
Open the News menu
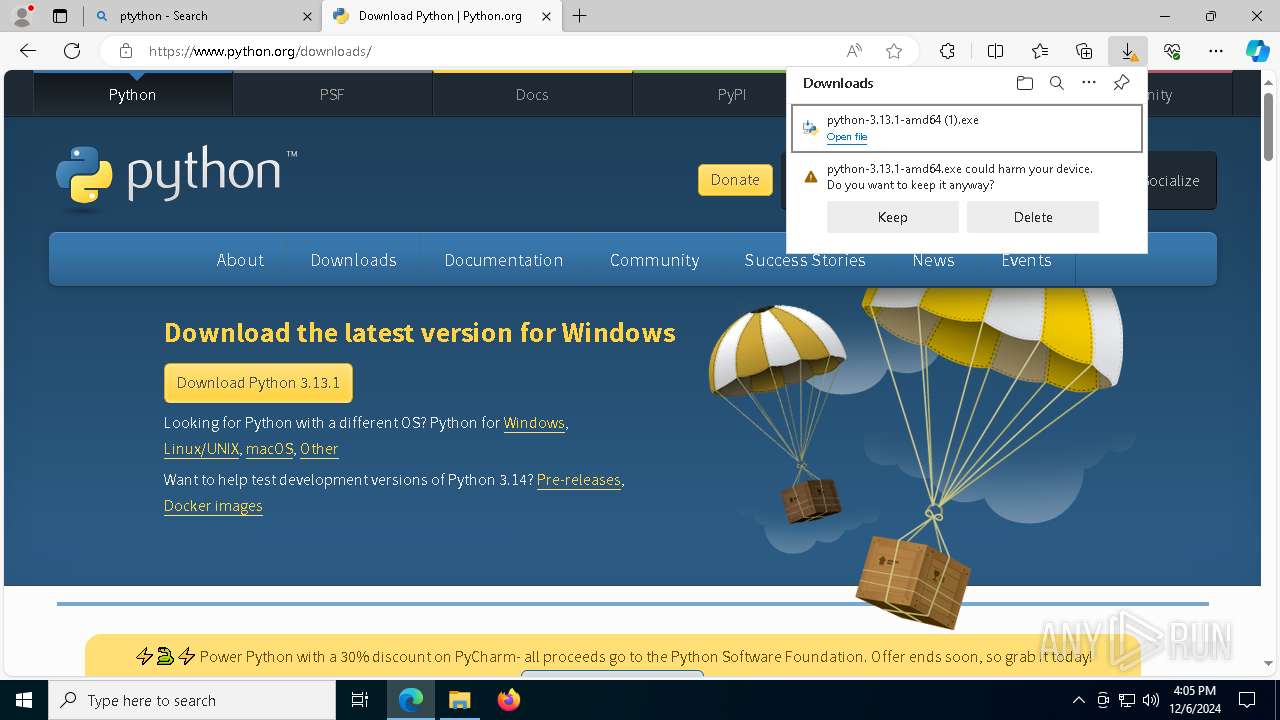(x=933, y=260)
